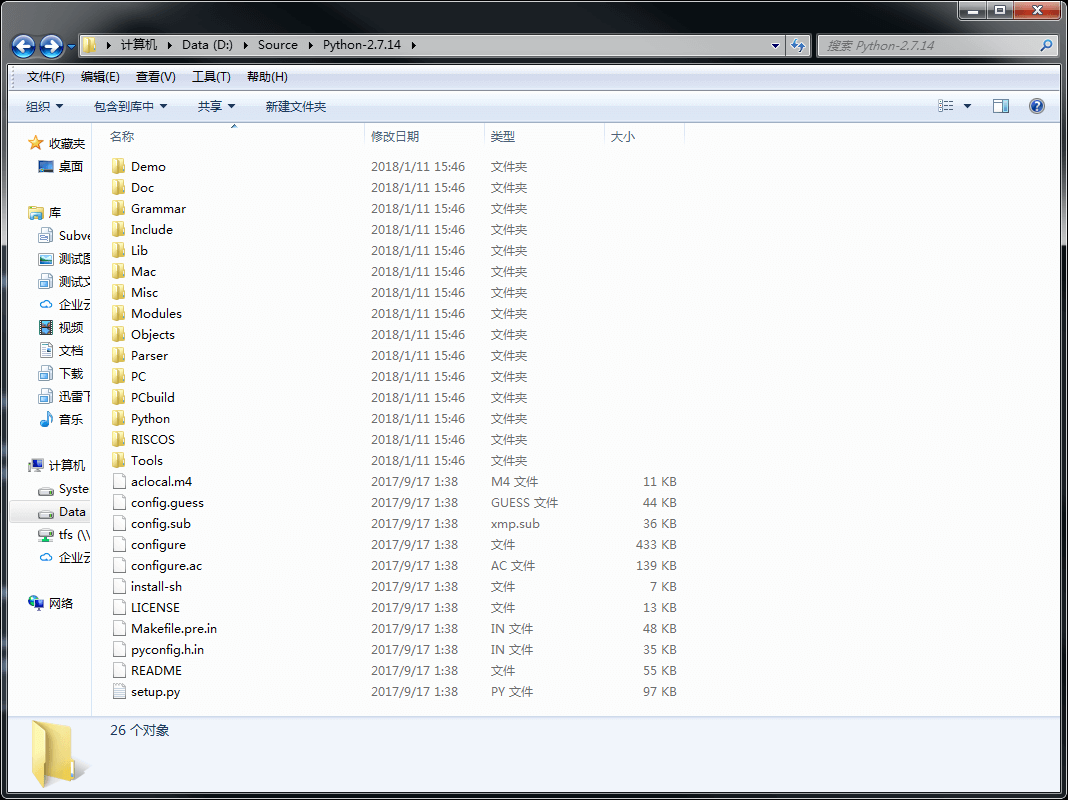Viewport: 1068px width, 800px height.
Task: Expand the 包含到库中 dropdown
Action: (130, 106)
